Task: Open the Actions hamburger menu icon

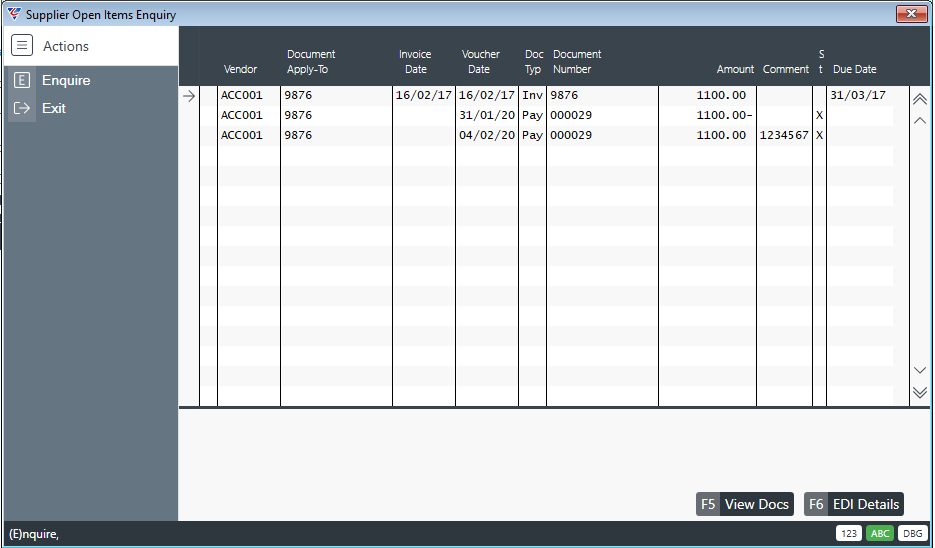Action: pyautogui.click(x=22, y=45)
